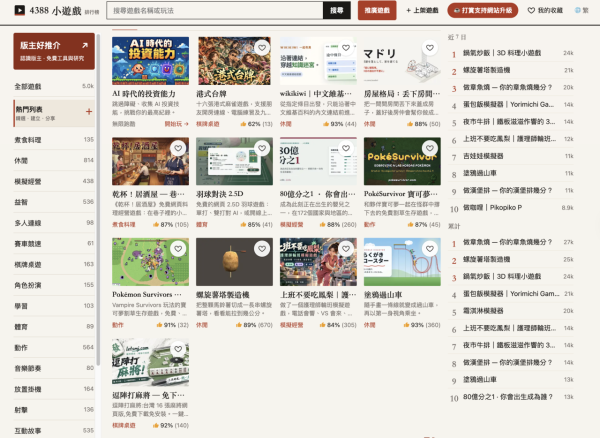
Task: Click the black 搜尋 search button
Action: 337,10
